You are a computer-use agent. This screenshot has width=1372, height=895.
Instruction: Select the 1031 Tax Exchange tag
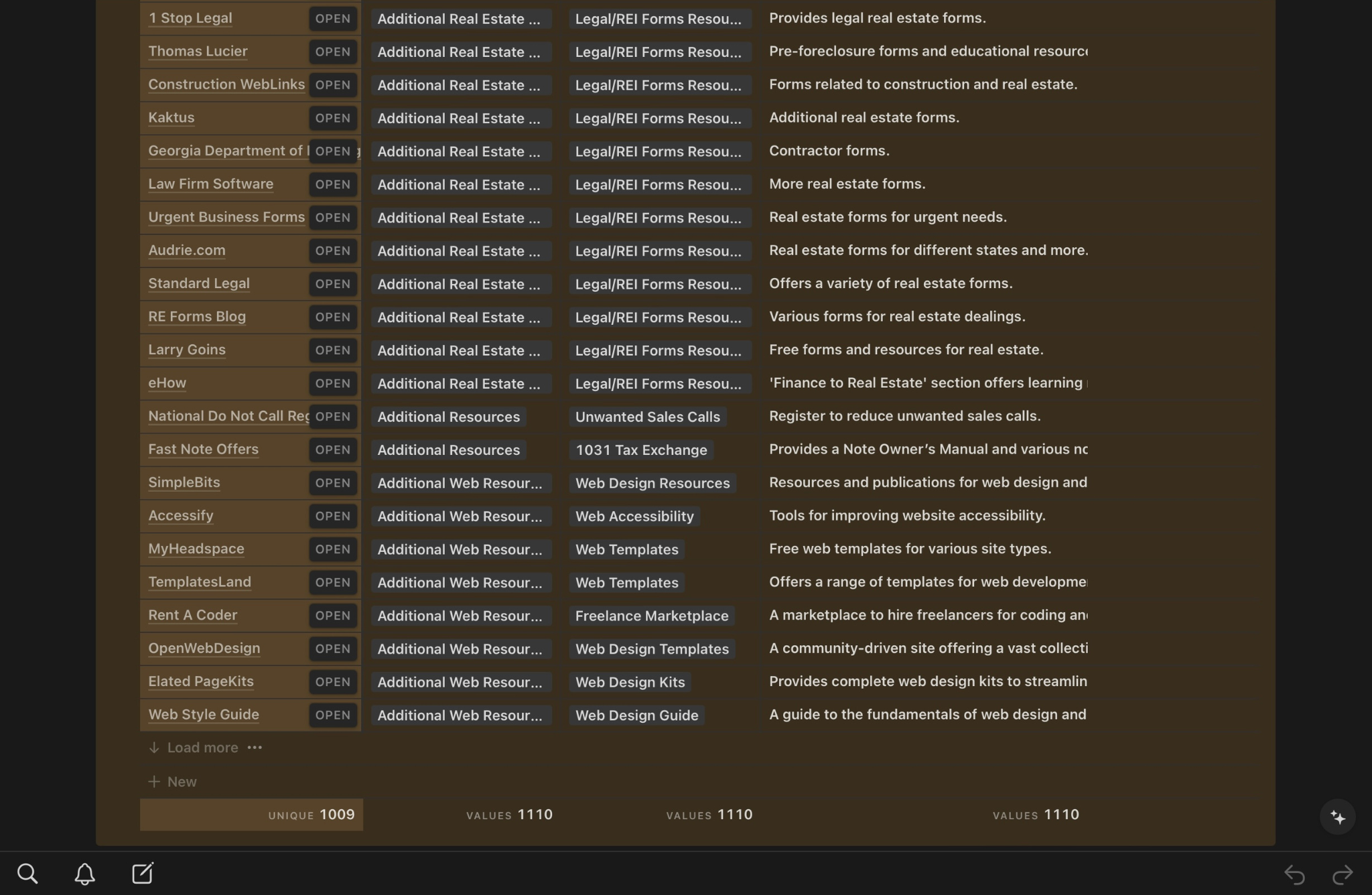(641, 450)
